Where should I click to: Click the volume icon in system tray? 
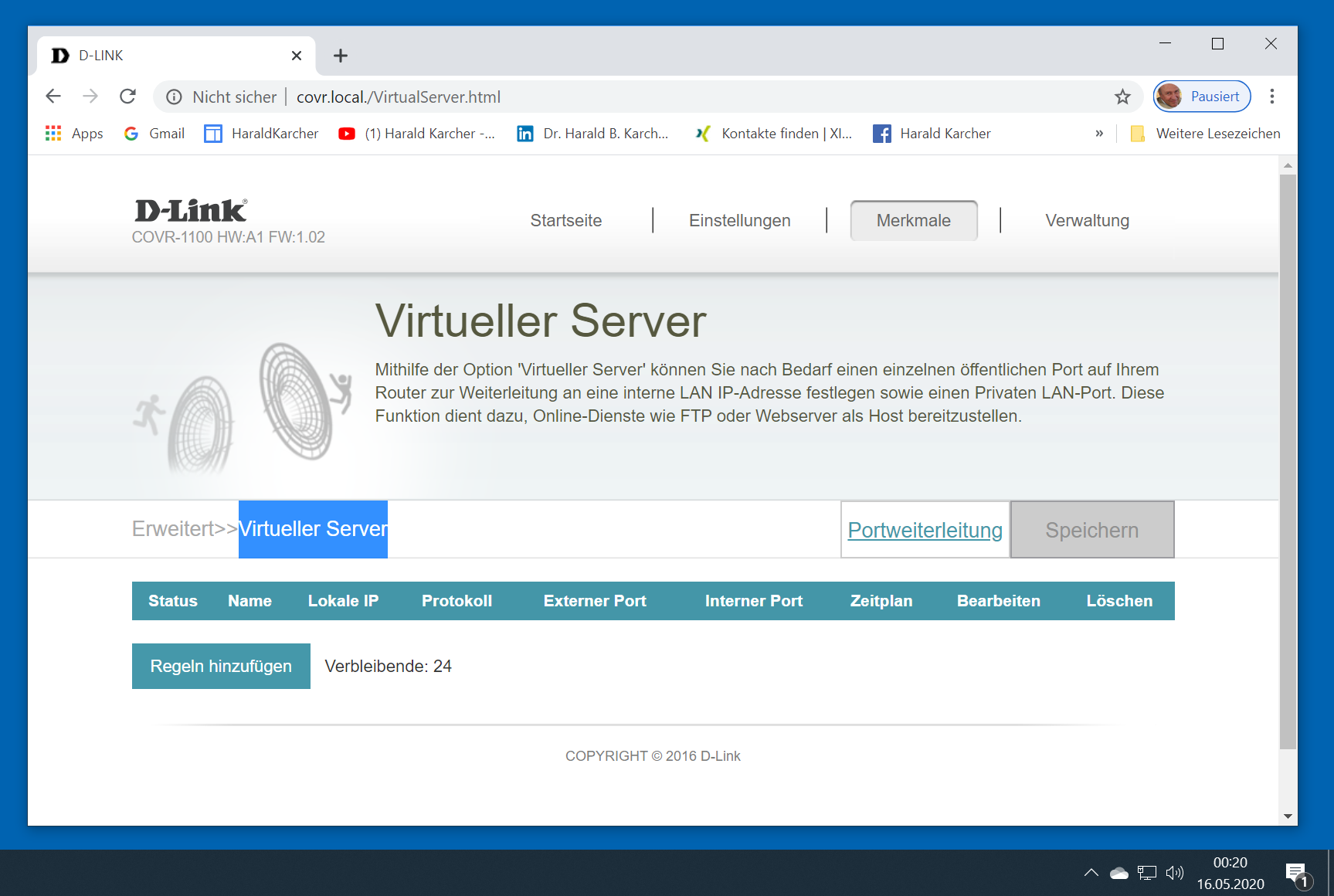click(1174, 873)
